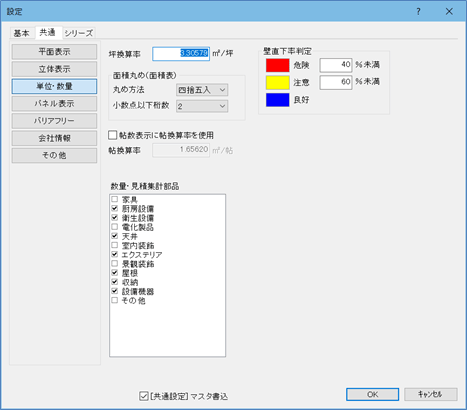Viewport: 467px width, 410px height.
Task: Close the 設定 dialog
Action: pos(449,12)
